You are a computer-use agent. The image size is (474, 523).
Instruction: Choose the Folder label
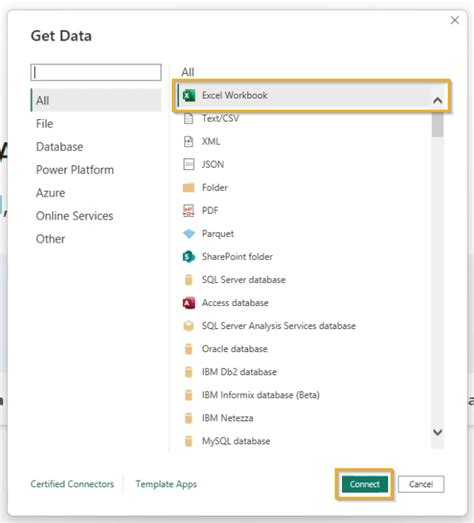(215, 187)
